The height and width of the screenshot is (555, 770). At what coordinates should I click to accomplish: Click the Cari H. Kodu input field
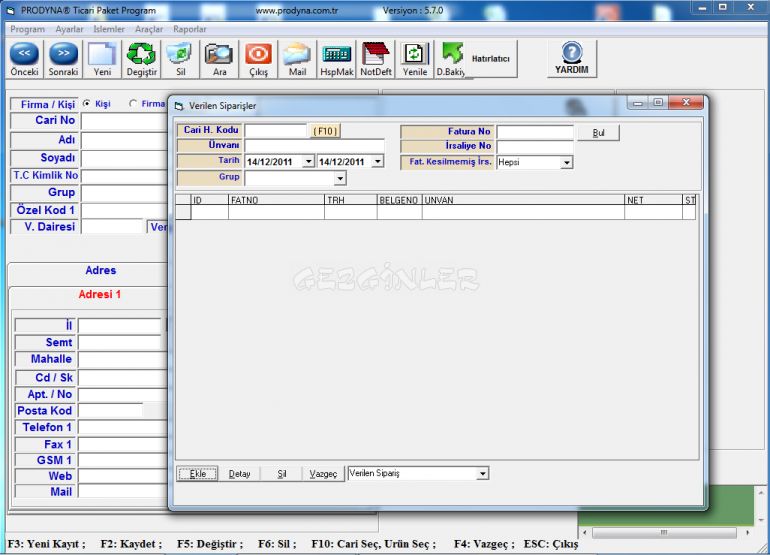(x=275, y=131)
